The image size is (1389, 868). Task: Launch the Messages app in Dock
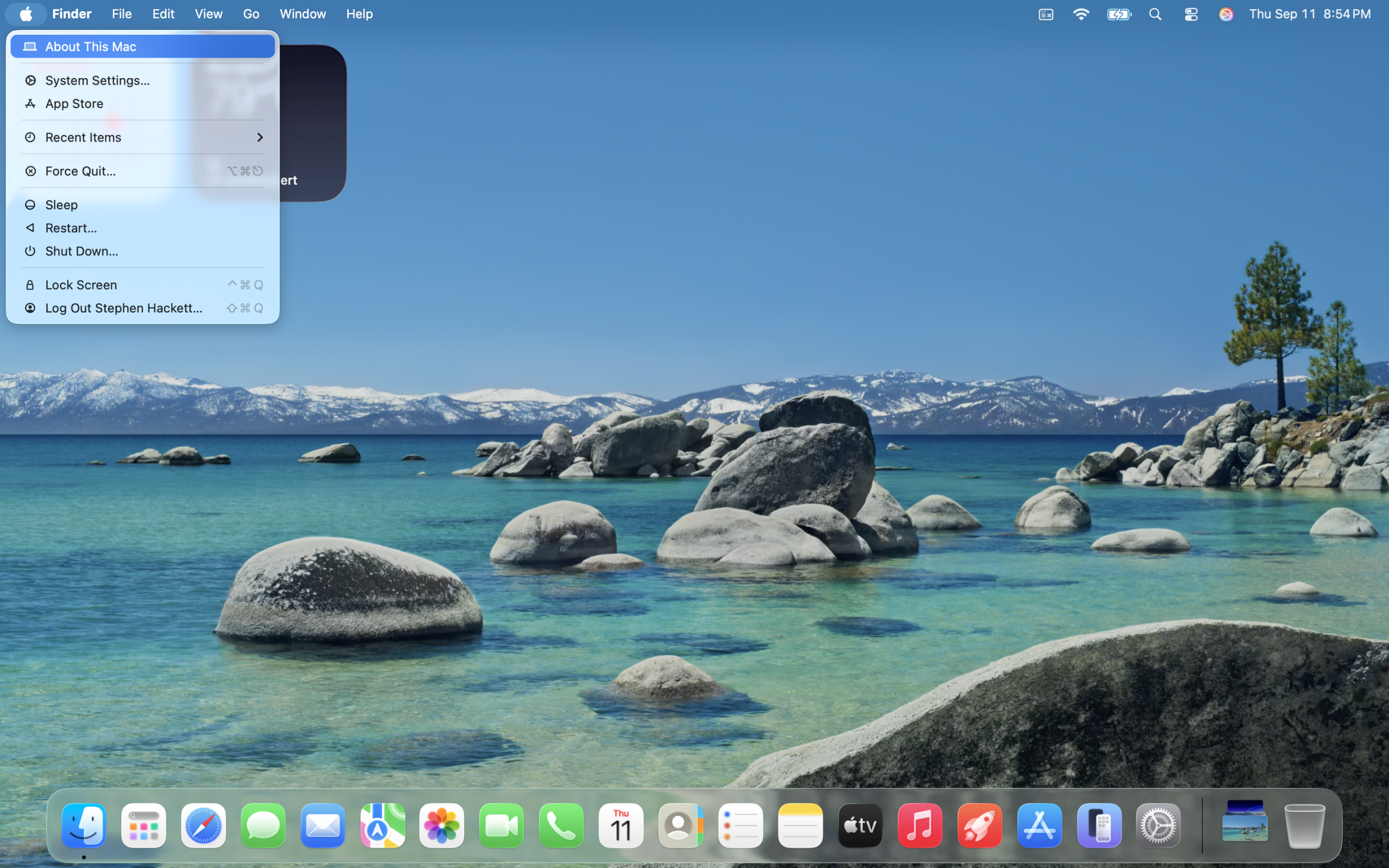click(x=263, y=826)
